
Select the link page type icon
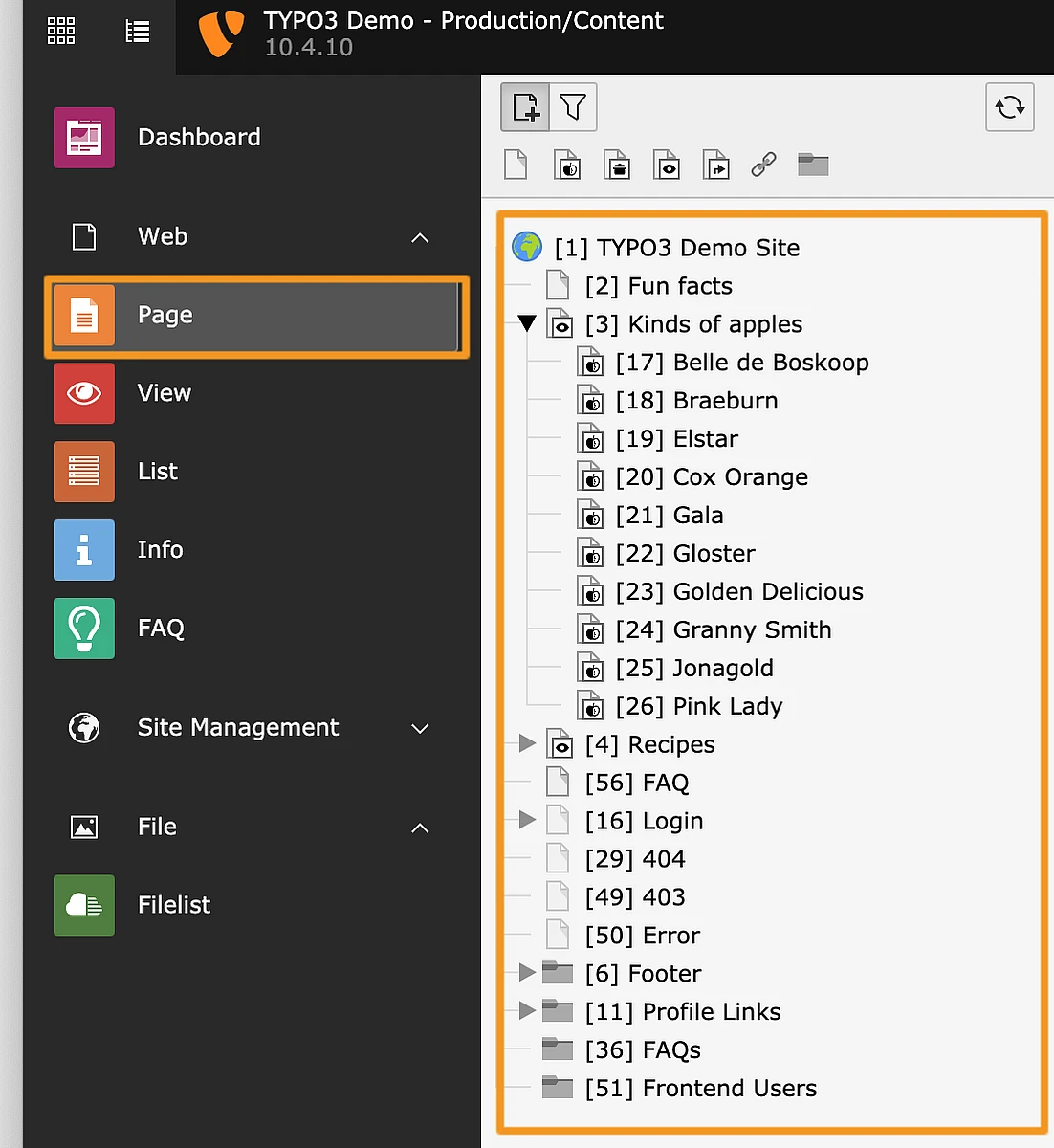[763, 165]
